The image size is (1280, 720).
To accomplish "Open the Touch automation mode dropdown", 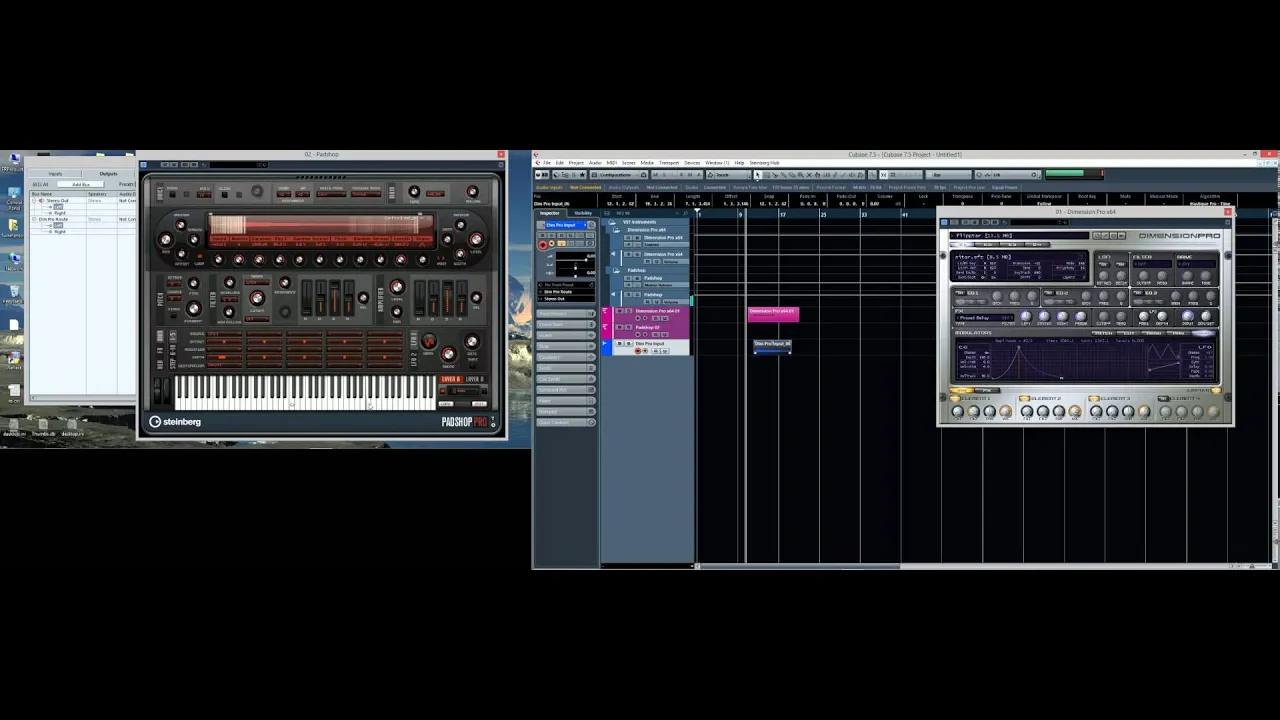I will (729, 175).
